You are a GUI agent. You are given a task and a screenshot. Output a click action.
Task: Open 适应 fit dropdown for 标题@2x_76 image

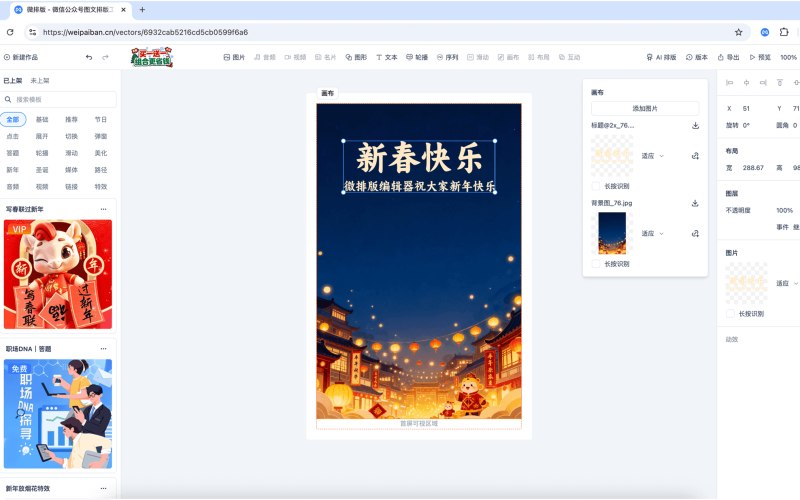pos(653,156)
